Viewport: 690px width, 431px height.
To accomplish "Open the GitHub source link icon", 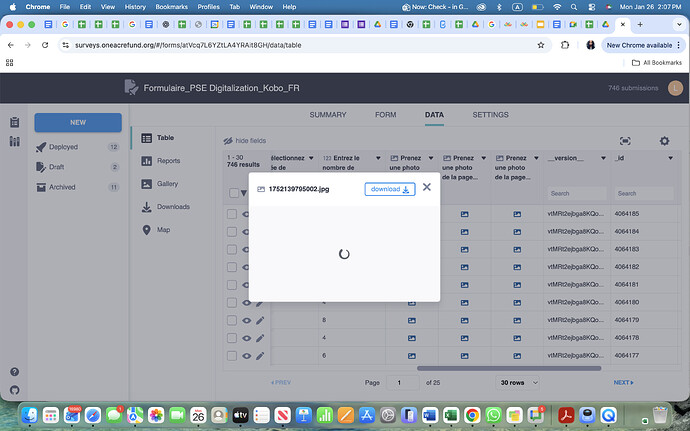I will [x=14, y=390].
